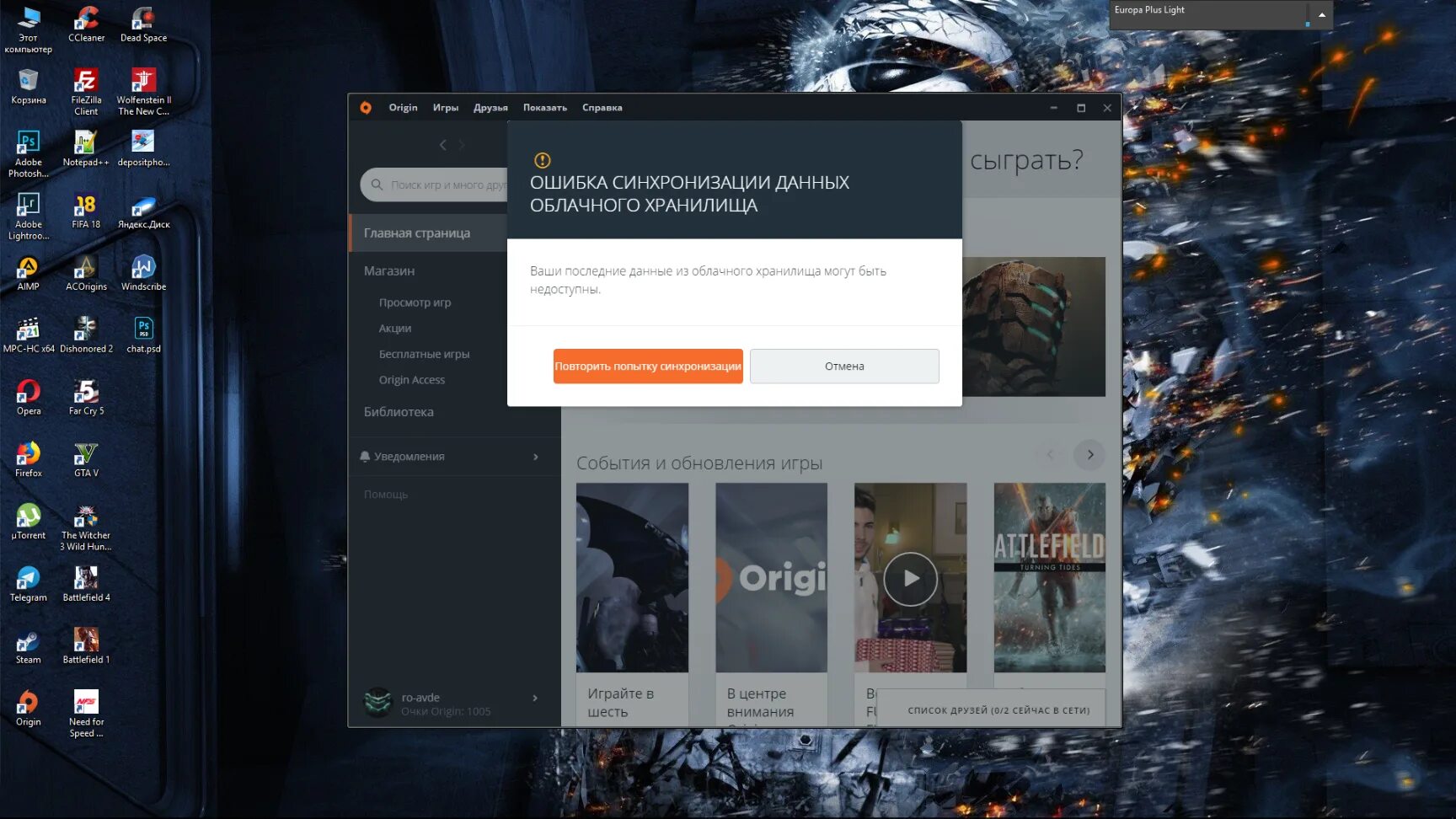The height and width of the screenshot is (819, 1456).
Task: Open the Справка menu
Action: [602, 108]
